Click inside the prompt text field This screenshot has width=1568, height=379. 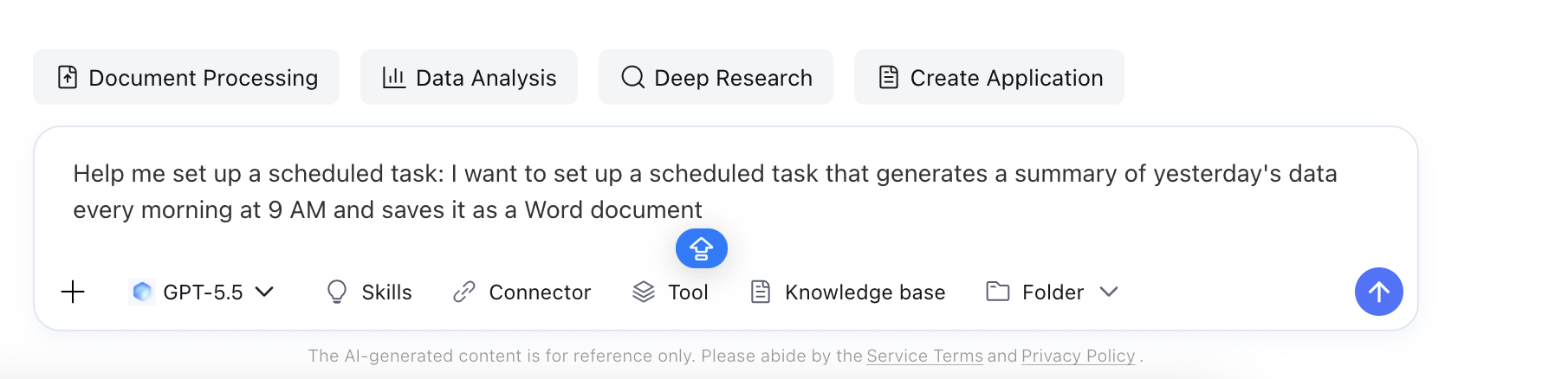[705, 191]
